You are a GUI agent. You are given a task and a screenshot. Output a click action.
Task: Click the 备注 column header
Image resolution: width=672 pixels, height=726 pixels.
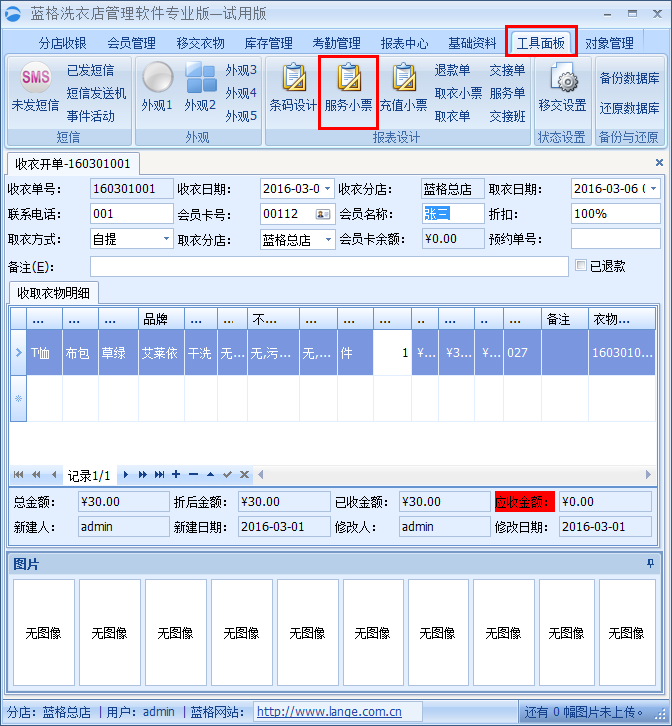point(565,319)
